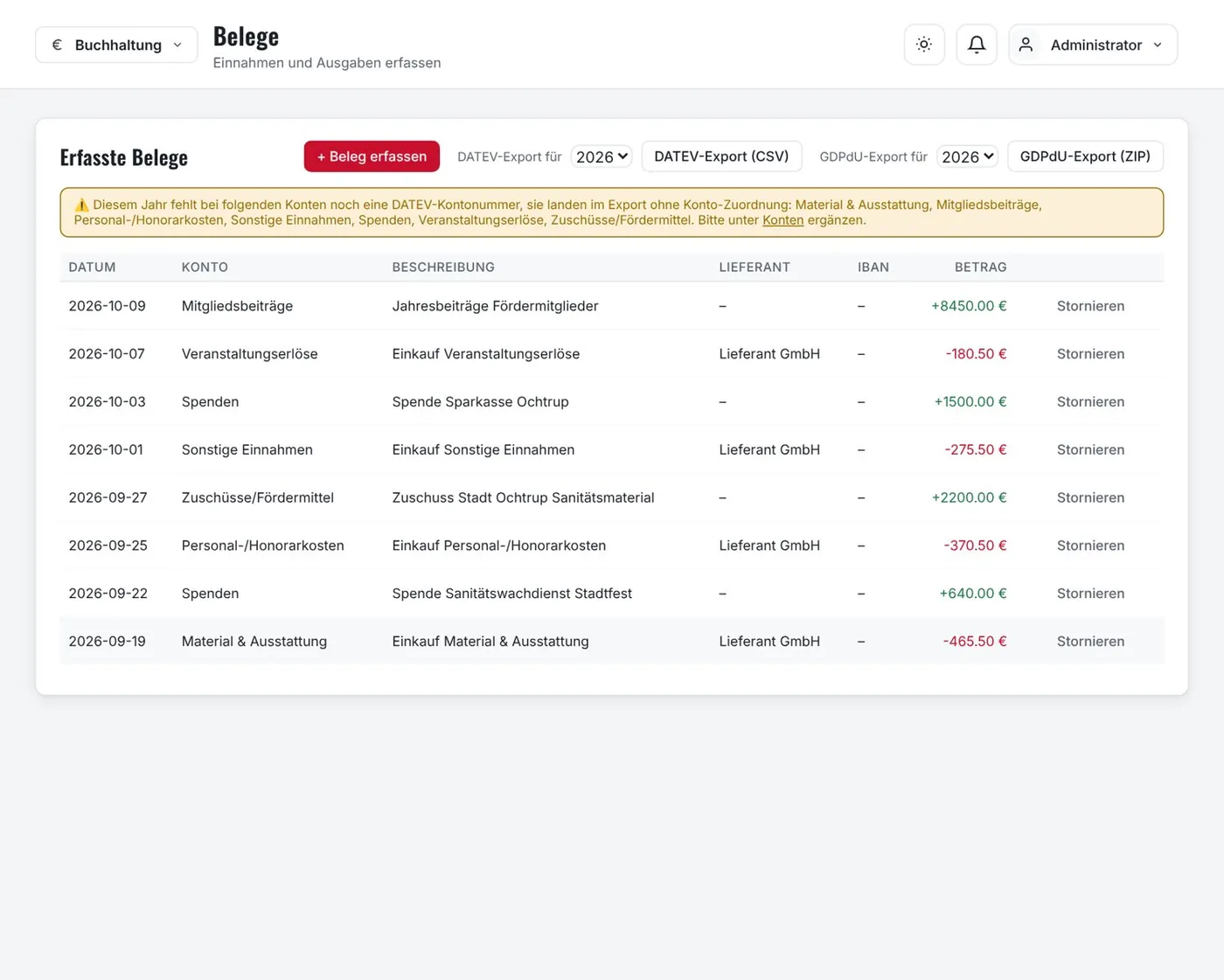1224x980 pixels.
Task: Open the Buchhaltung module dropdown
Action: click(116, 45)
